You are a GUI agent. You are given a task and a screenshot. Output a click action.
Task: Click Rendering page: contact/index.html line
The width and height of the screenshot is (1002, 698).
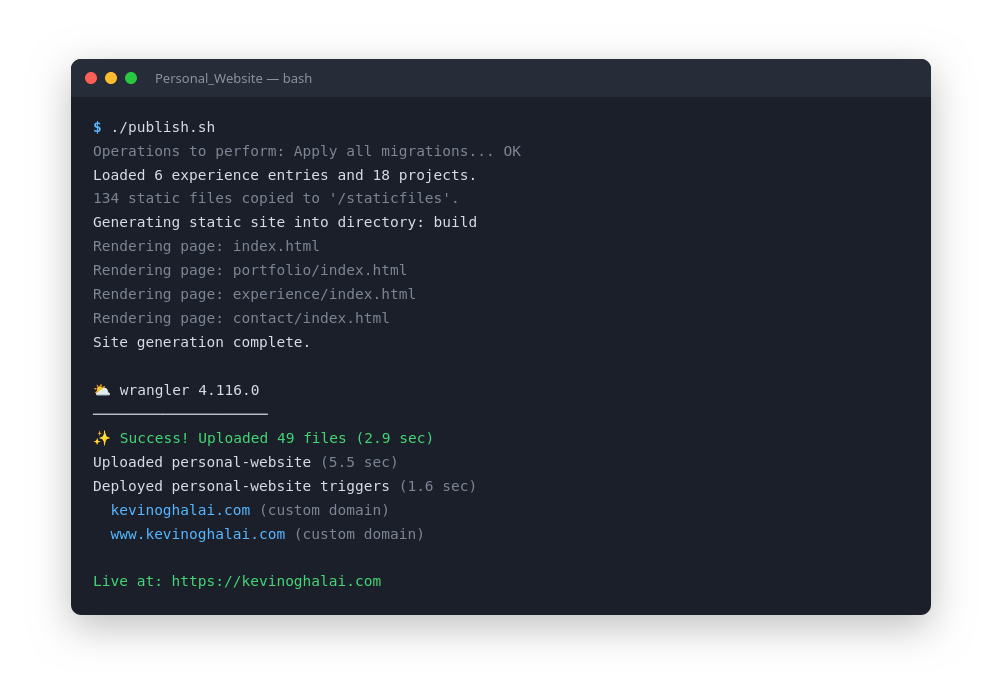coord(241,318)
